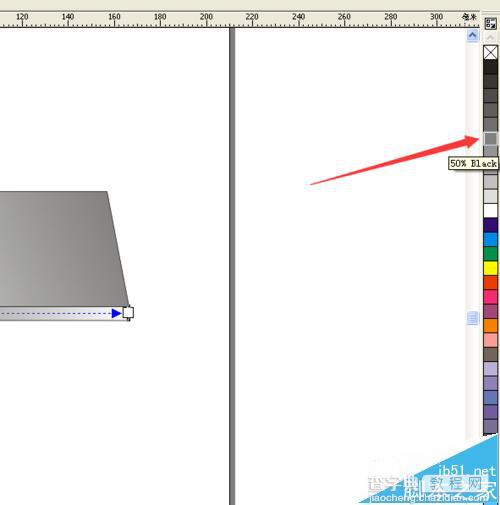Choose the bright blue palette swatch
This screenshot has height=505, width=500.
(490, 239)
